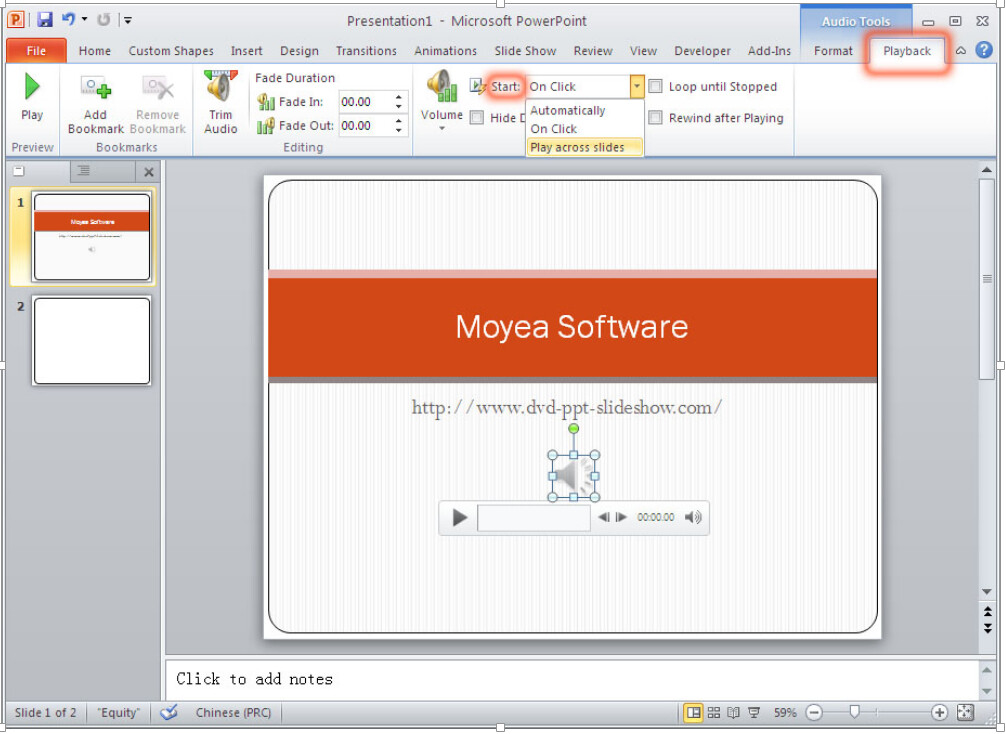Check Rewind after Playing option

(656, 118)
